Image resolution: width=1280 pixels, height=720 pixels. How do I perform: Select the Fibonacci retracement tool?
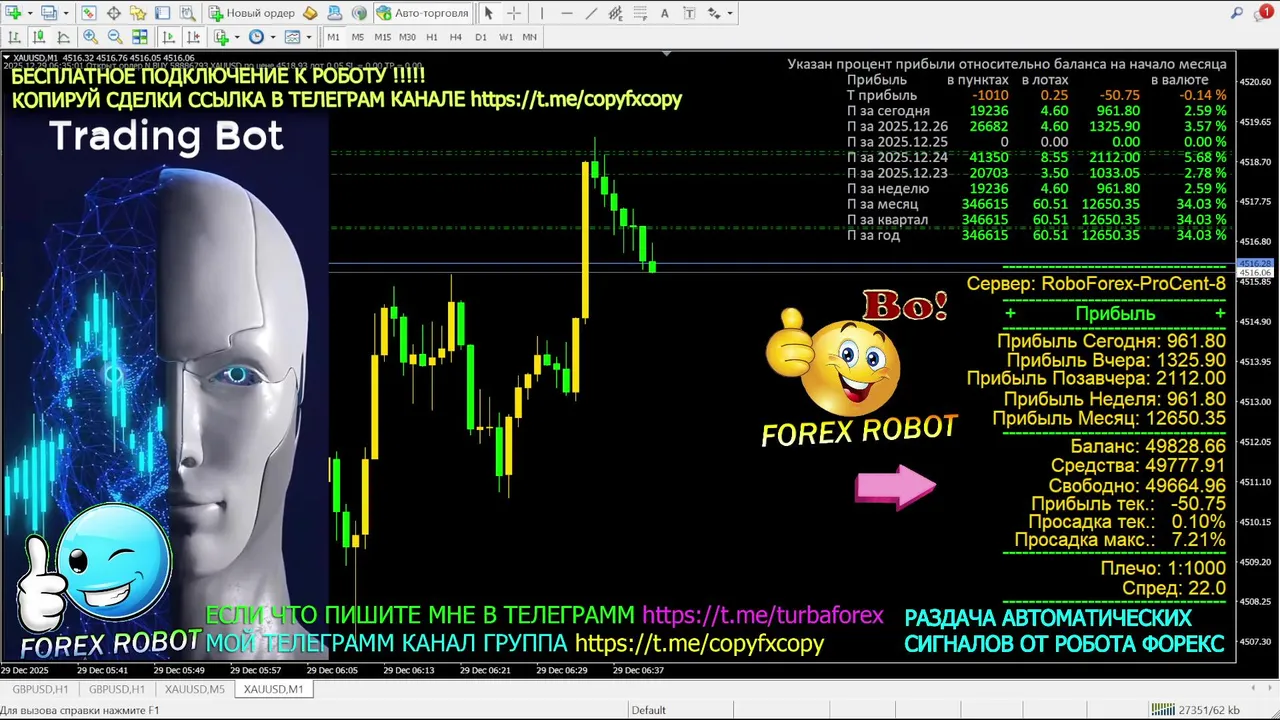tap(640, 13)
